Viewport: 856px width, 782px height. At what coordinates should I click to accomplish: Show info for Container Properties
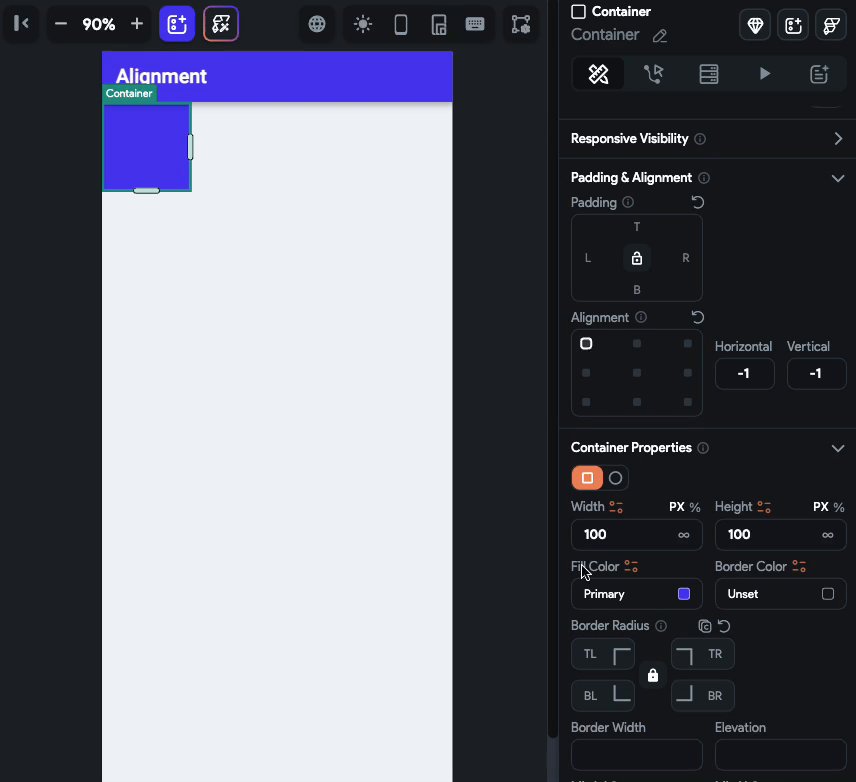point(703,448)
